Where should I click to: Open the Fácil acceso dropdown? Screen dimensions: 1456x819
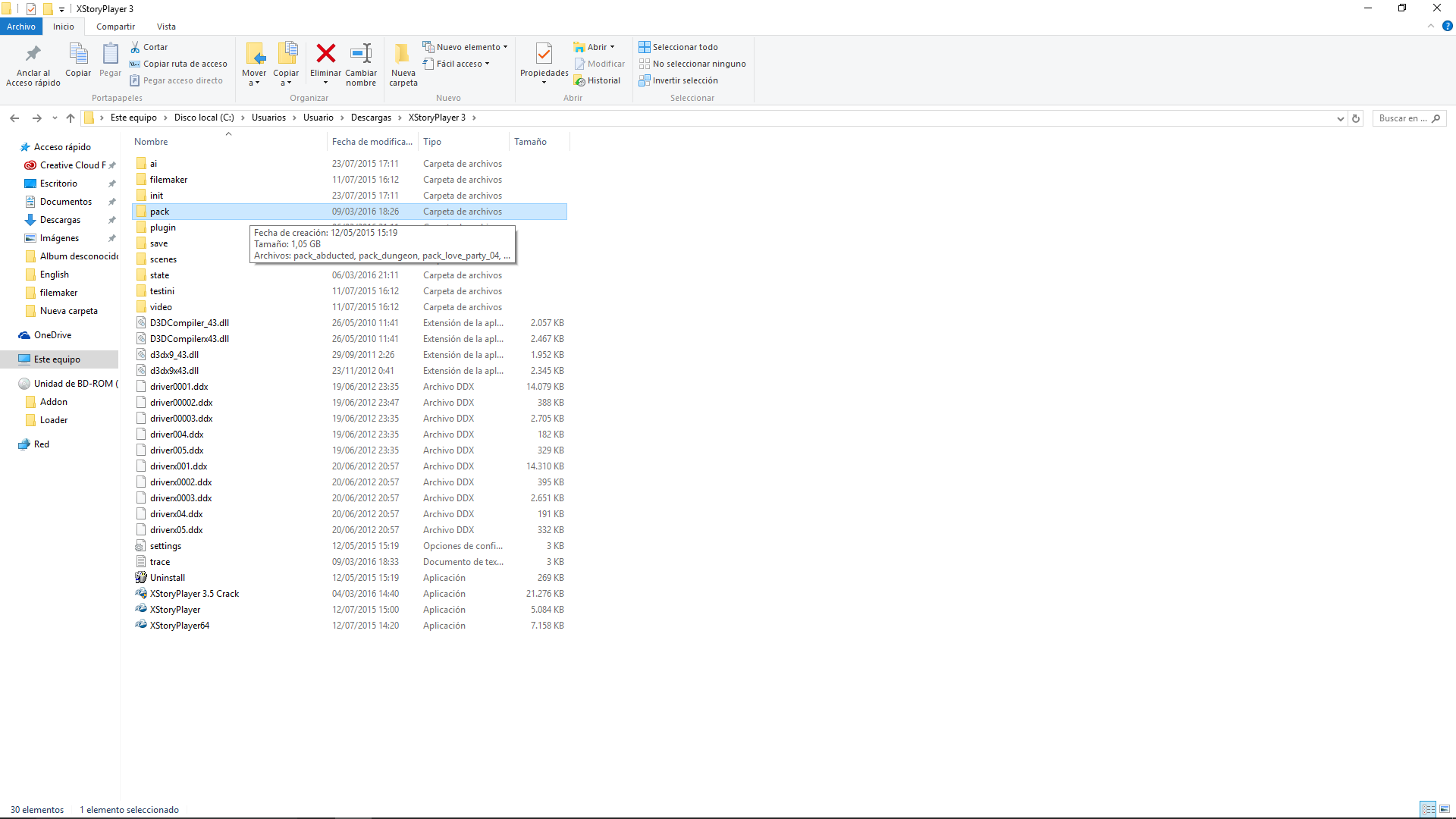(x=456, y=64)
